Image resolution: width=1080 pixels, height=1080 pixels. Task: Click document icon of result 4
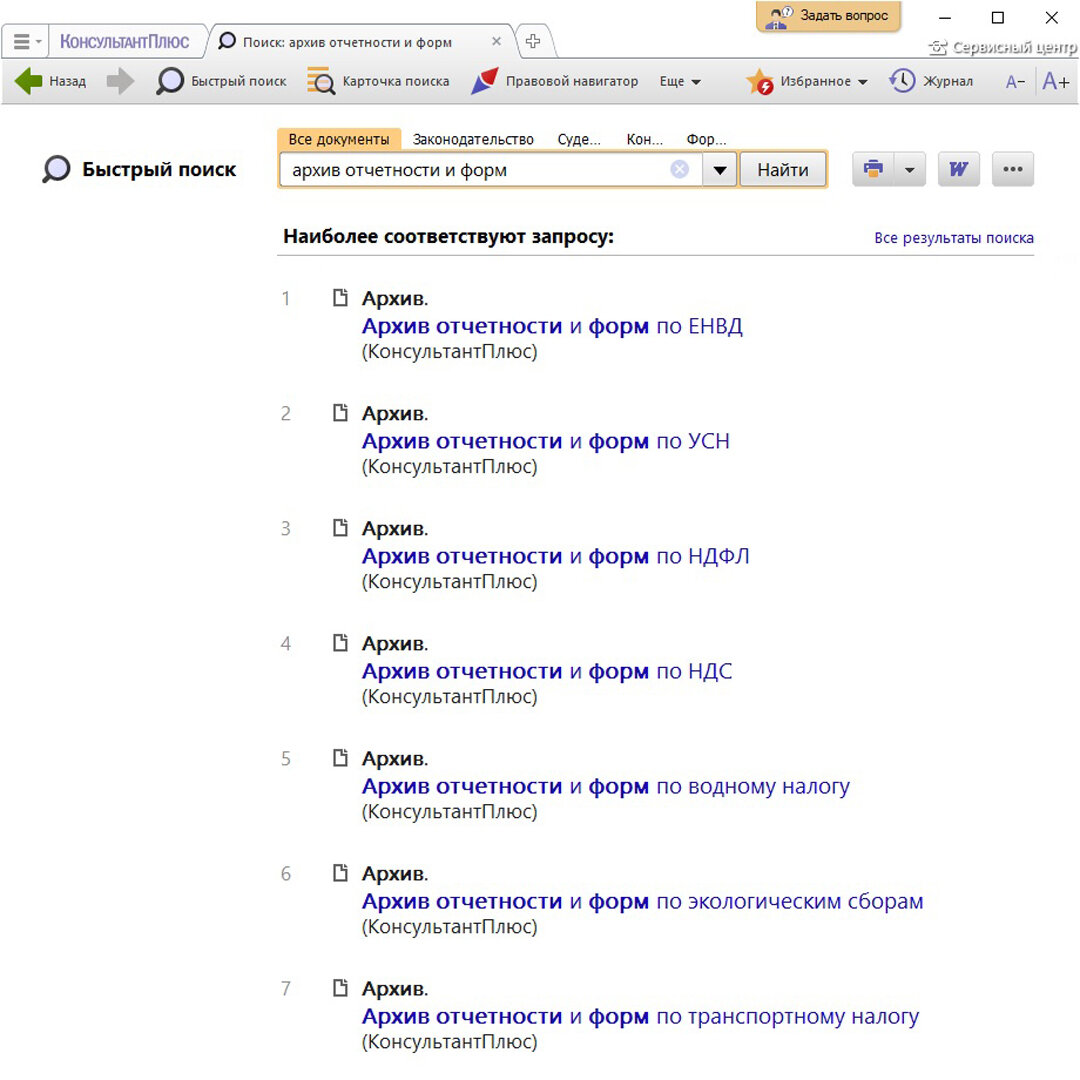pos(340,643)
